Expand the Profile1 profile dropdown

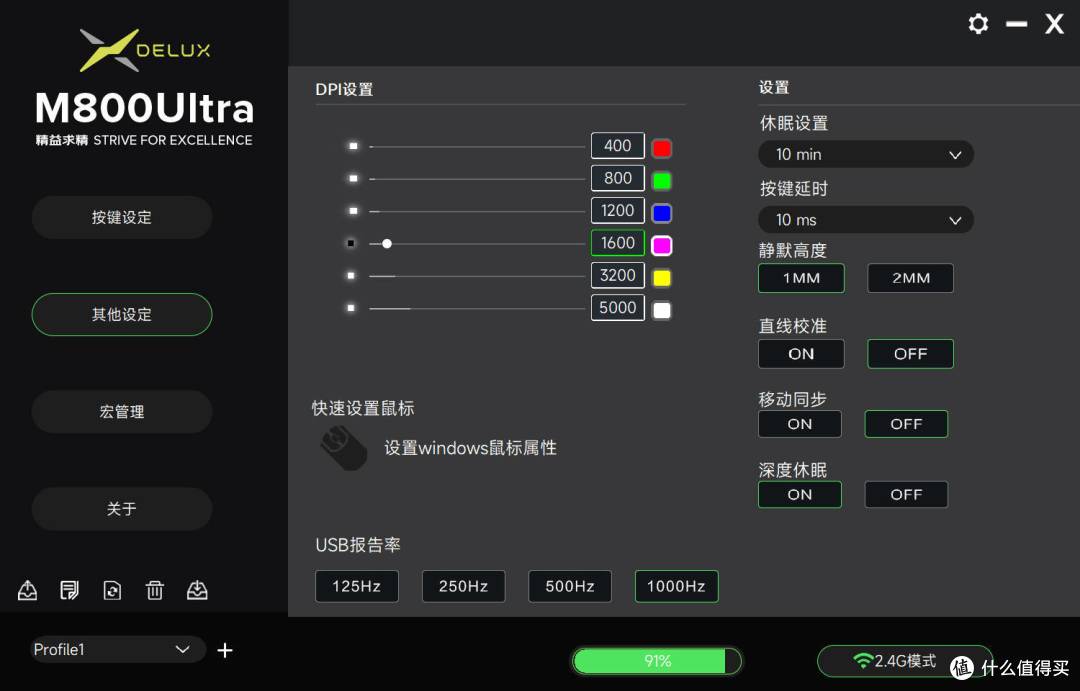coord(118,650)
